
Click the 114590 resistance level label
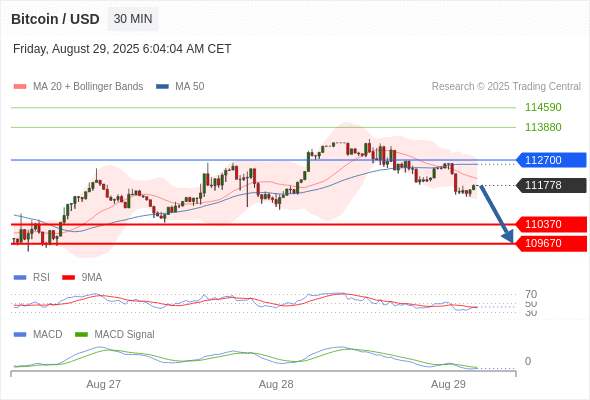click(x=543, y=107)
